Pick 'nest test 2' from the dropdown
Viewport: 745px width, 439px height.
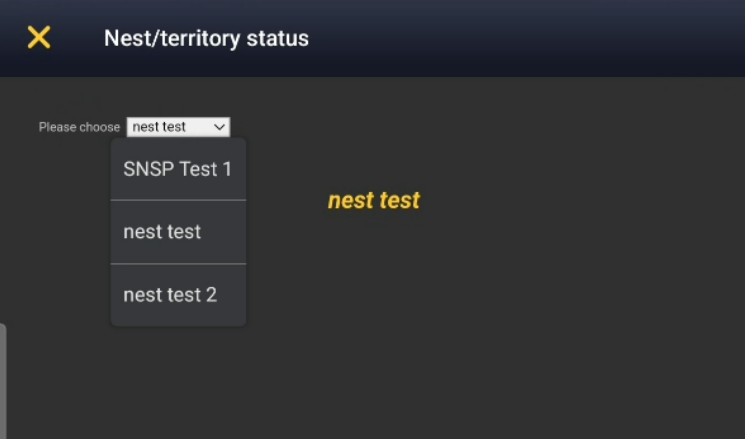point(170,295)
